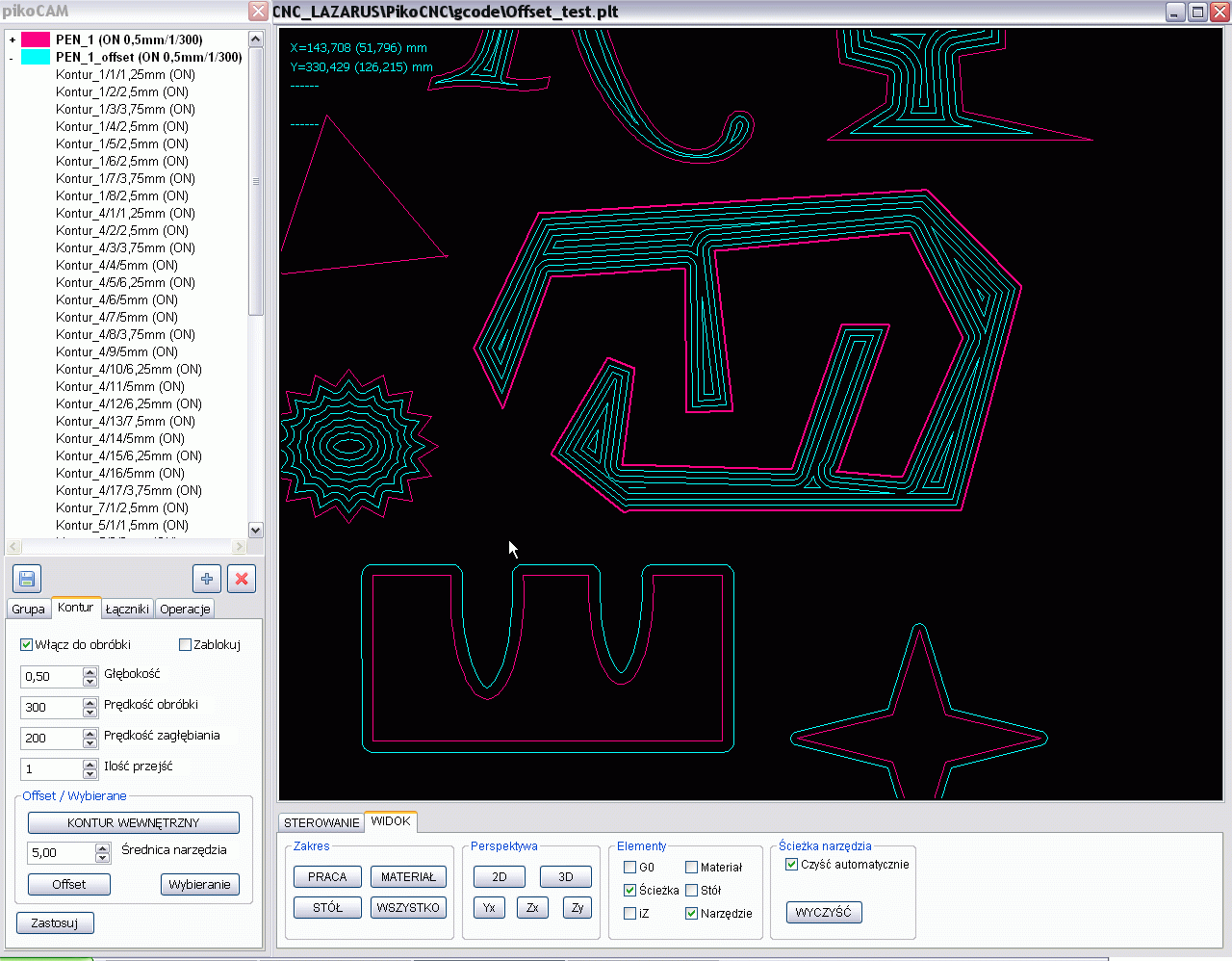Increase Prędkość zagłębiania spinner up
The width and height of the screenshot is (1232, 961).
[x=90, y=733]
